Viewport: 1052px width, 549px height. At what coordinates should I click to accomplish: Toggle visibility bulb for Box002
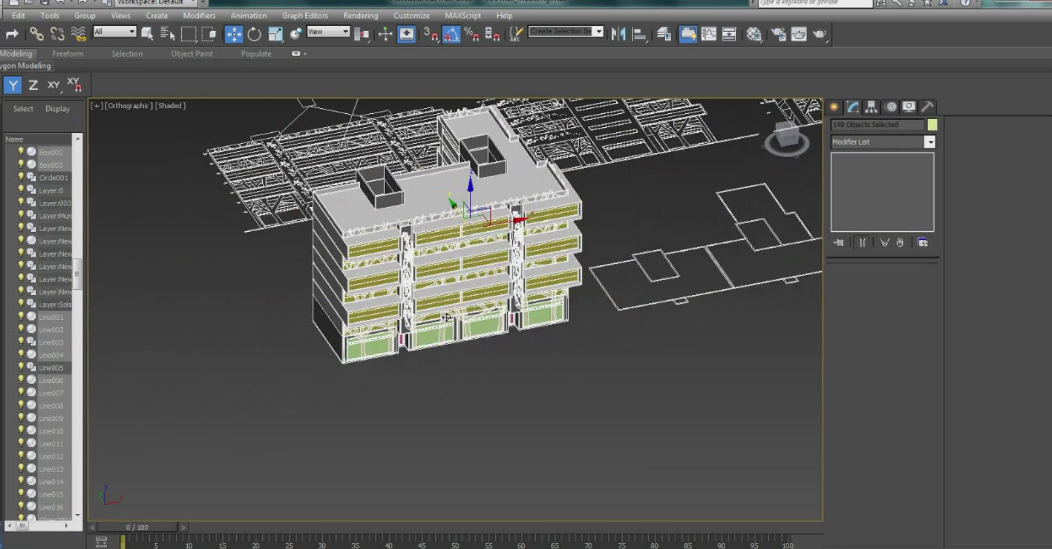click(x=20, y=152)
